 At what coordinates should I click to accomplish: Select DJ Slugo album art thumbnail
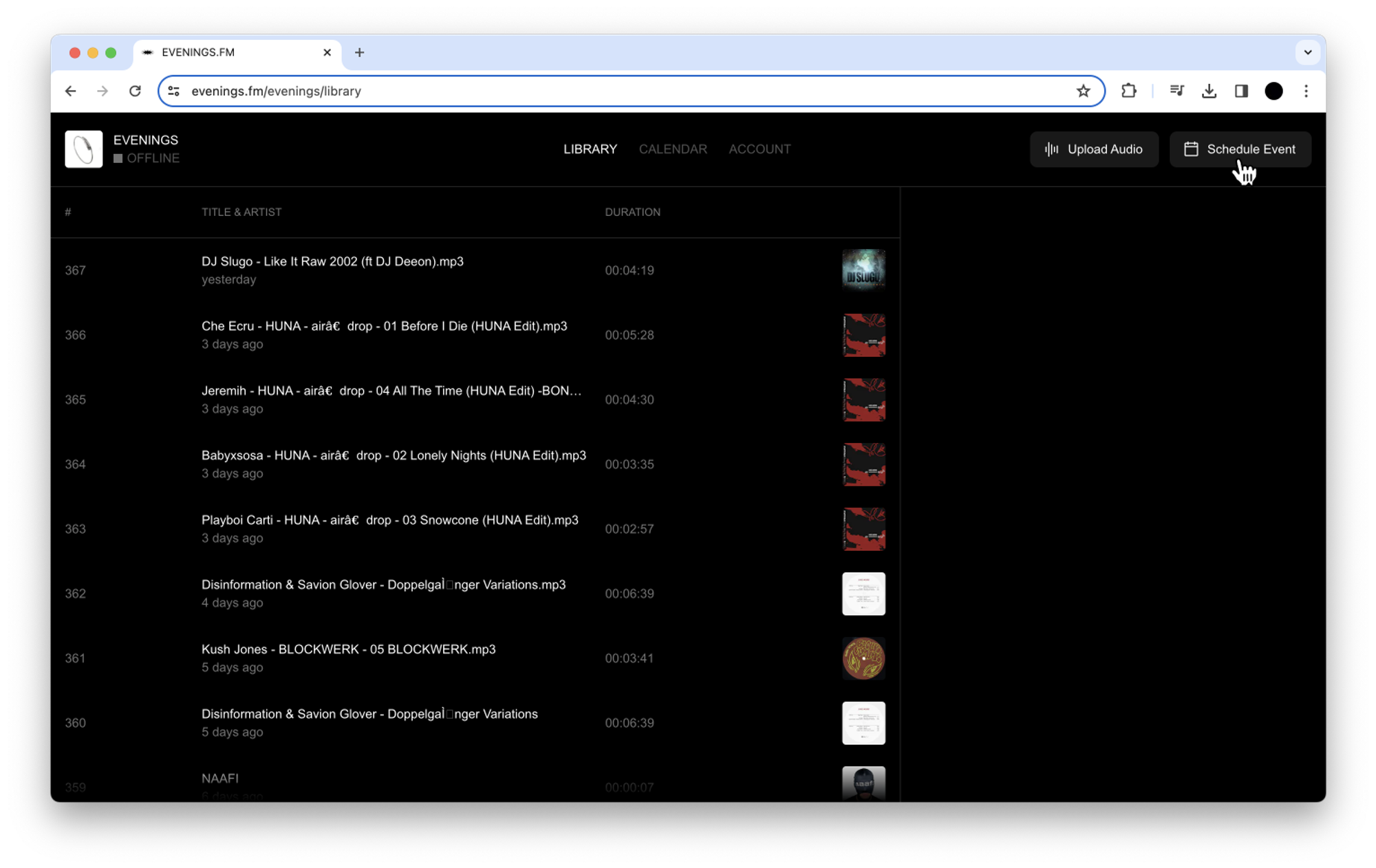click(863, 270)
